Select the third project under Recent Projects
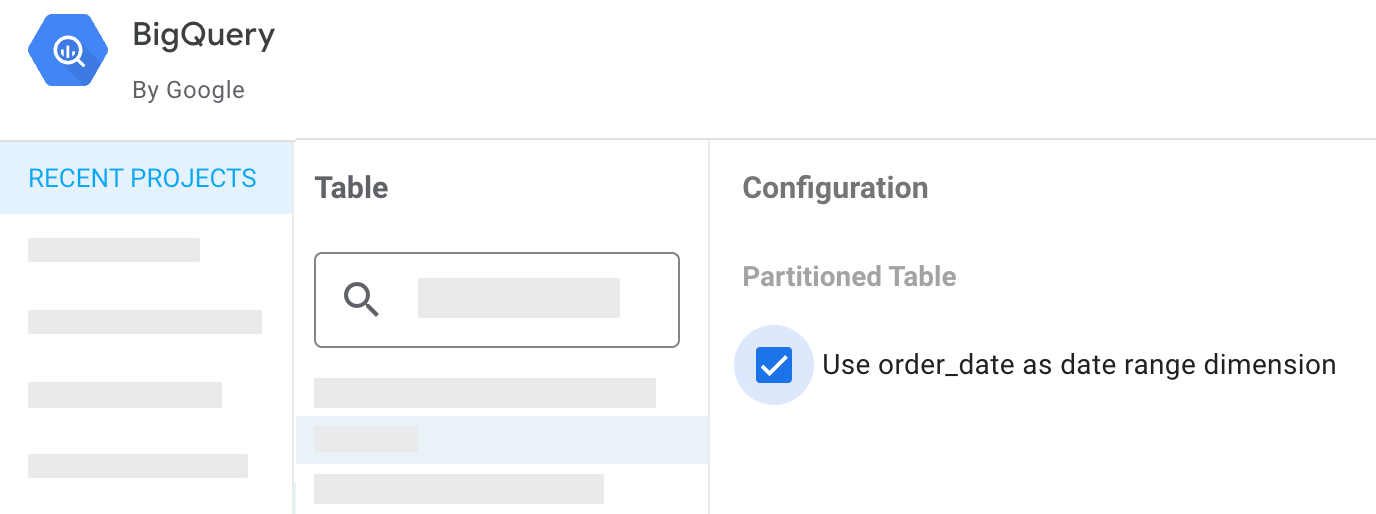Viewport: 1376px width, 514px height. pyautogui.click(x=125, y=395)
